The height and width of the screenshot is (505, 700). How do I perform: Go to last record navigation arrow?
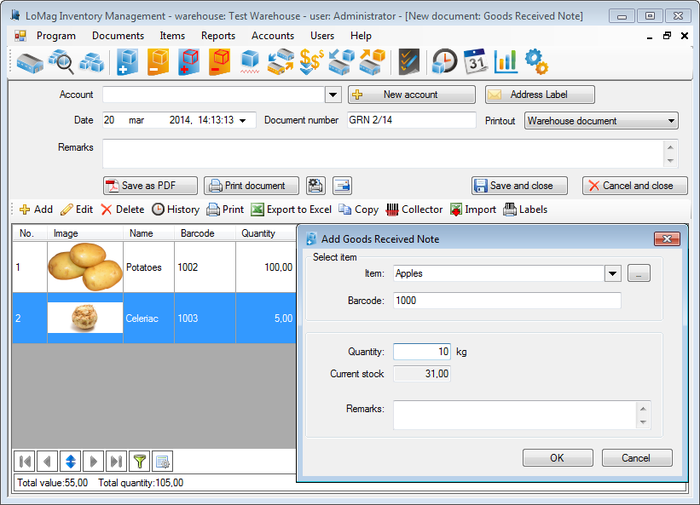click(x=116, y=461)
